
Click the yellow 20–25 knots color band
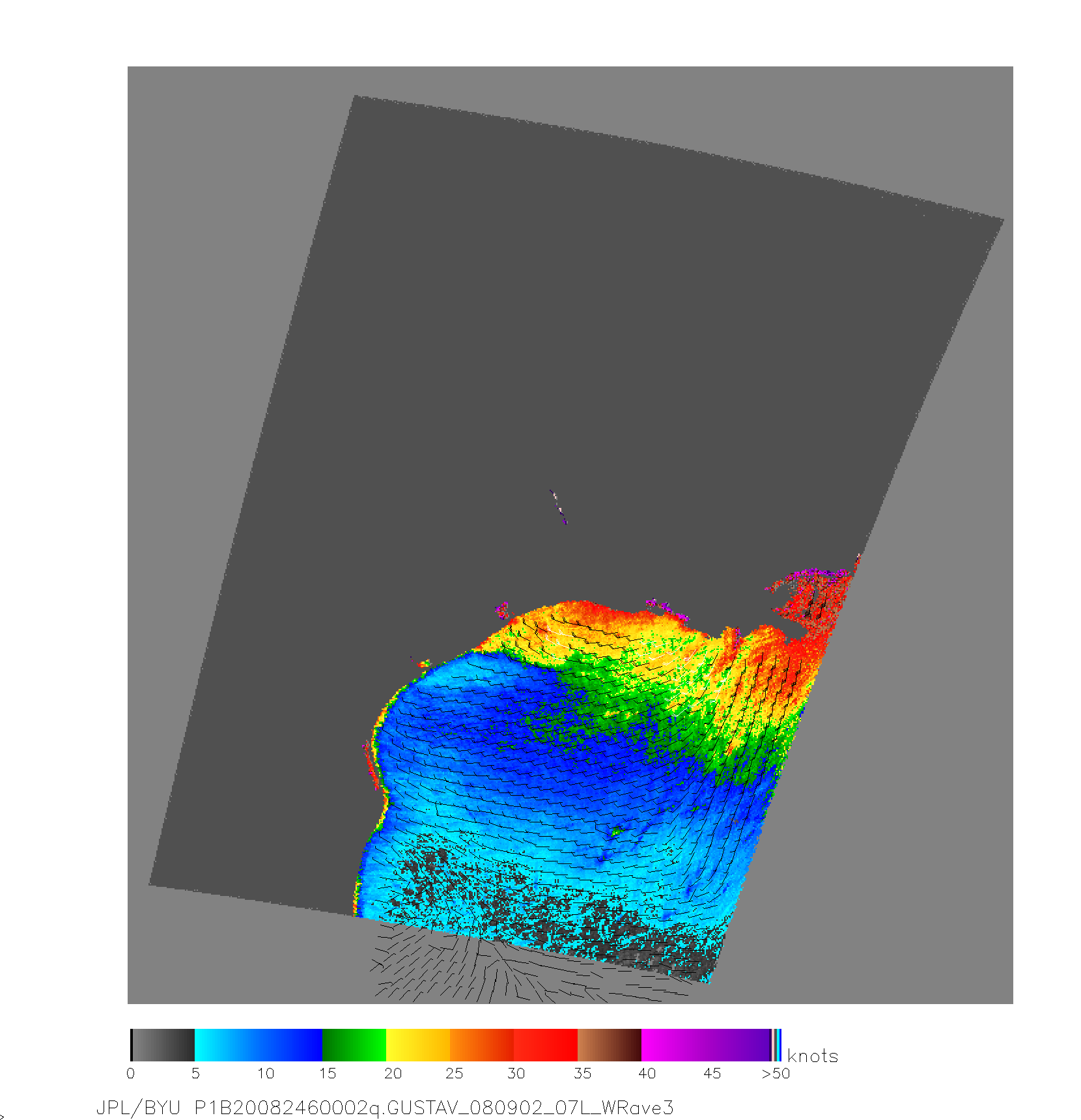pos(418,1045)
